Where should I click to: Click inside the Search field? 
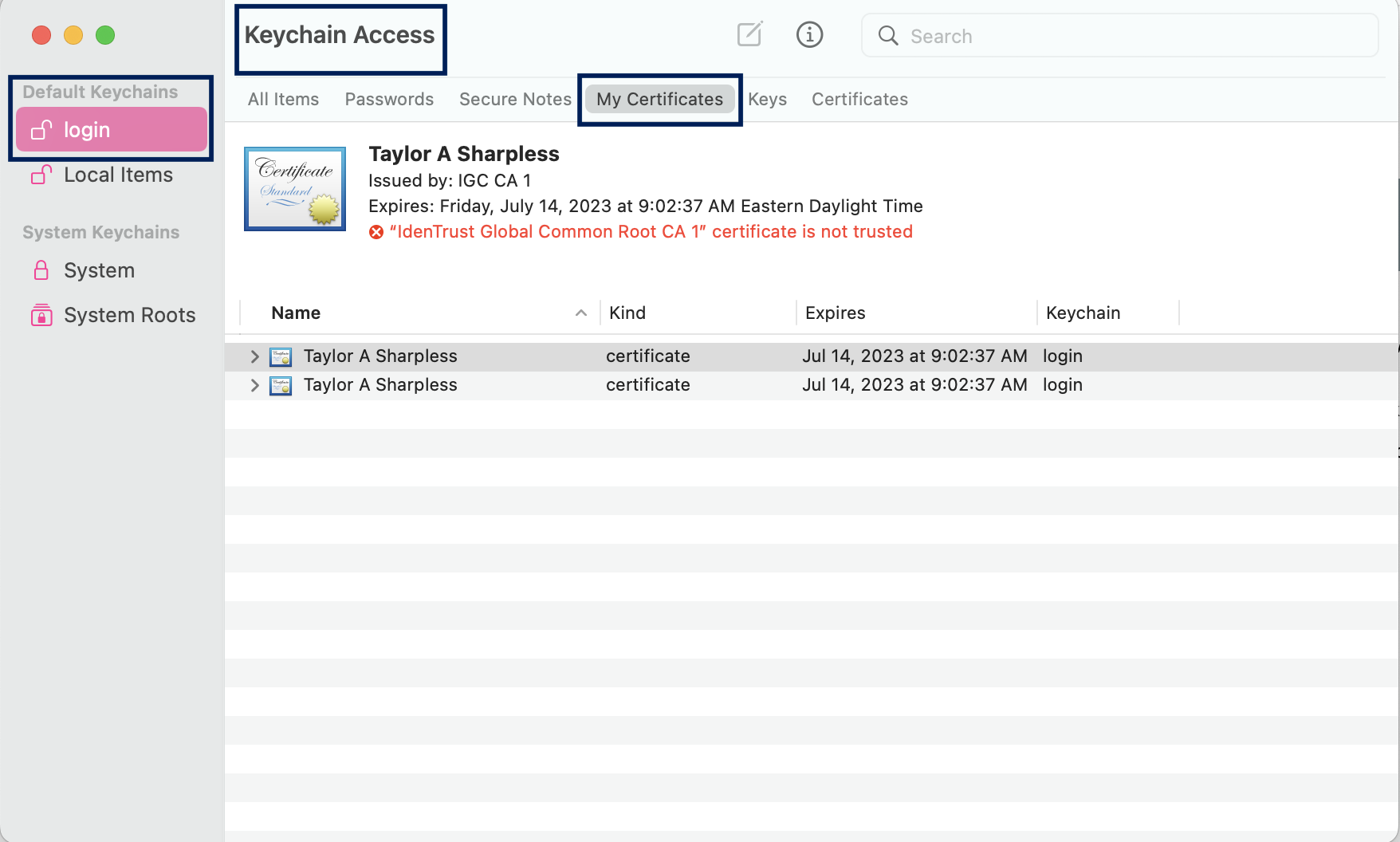1036,35
